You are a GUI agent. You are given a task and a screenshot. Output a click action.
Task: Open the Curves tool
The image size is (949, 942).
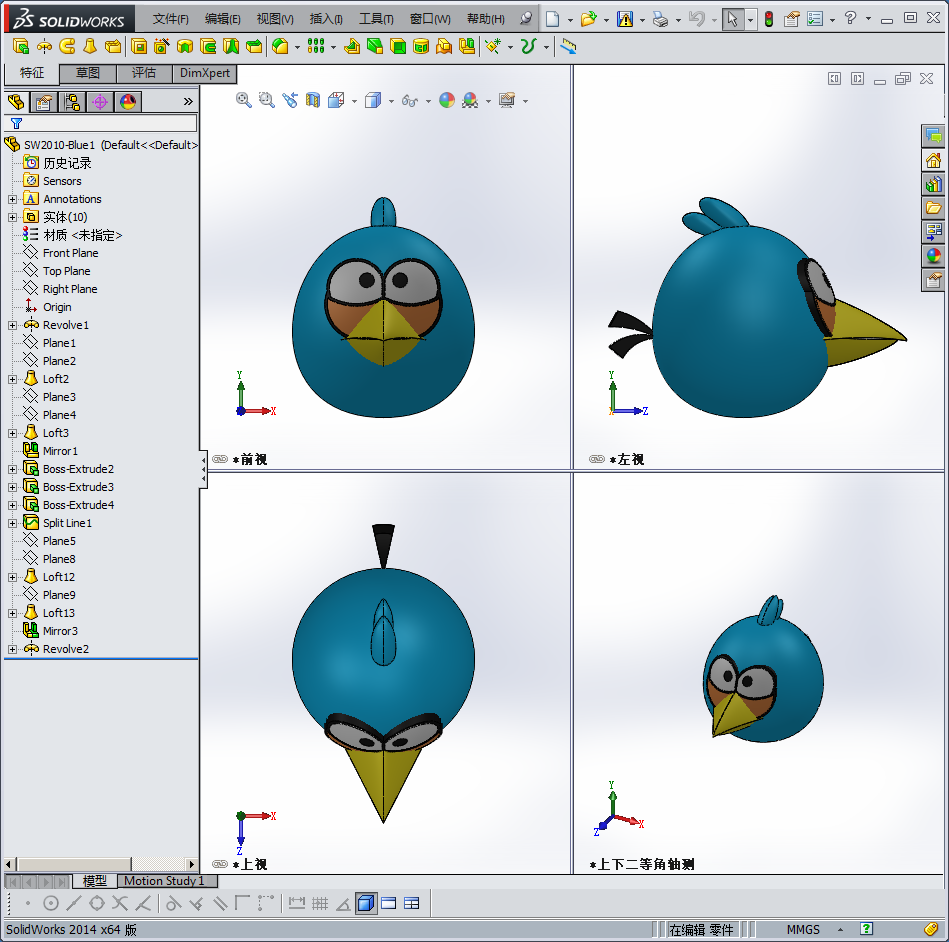tap(529, 46)
